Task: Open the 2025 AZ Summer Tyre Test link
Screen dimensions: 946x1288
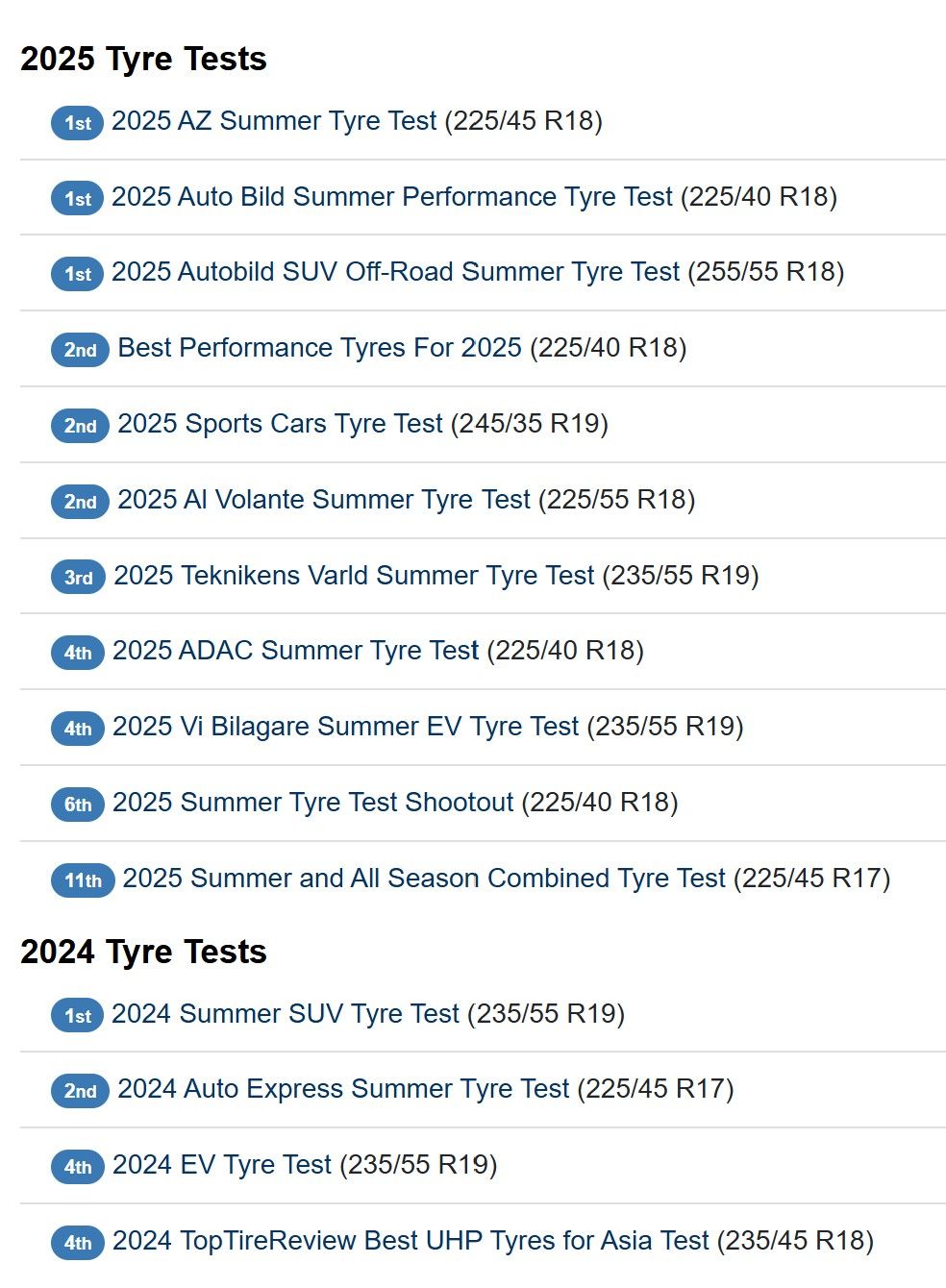Action: (x=274, y=121)
